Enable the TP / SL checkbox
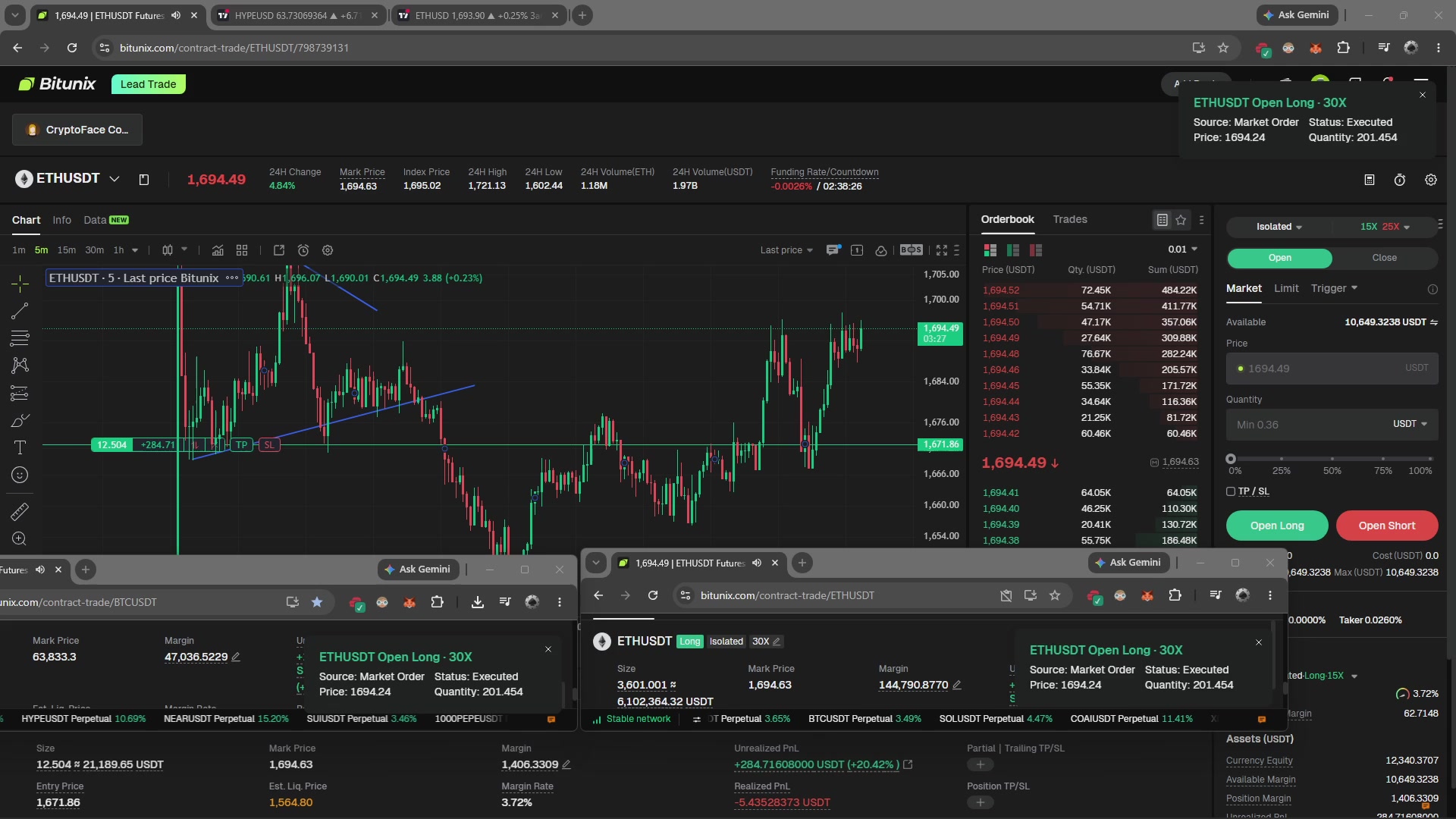Screen dimensions: 1456x819 (x=1231, y=491)
